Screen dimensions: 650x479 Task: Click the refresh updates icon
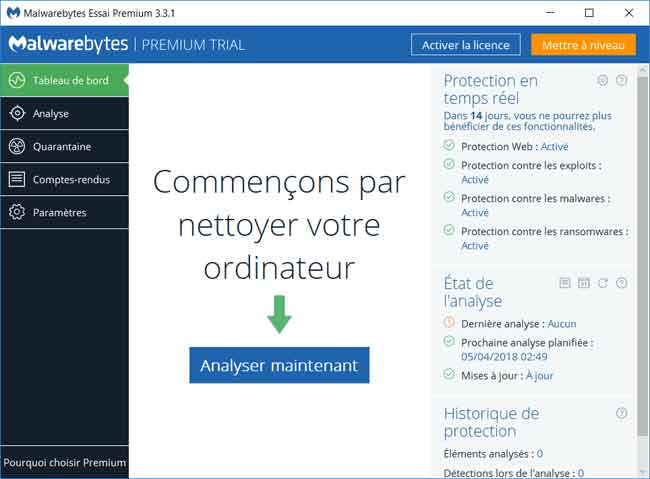point(602,283)
